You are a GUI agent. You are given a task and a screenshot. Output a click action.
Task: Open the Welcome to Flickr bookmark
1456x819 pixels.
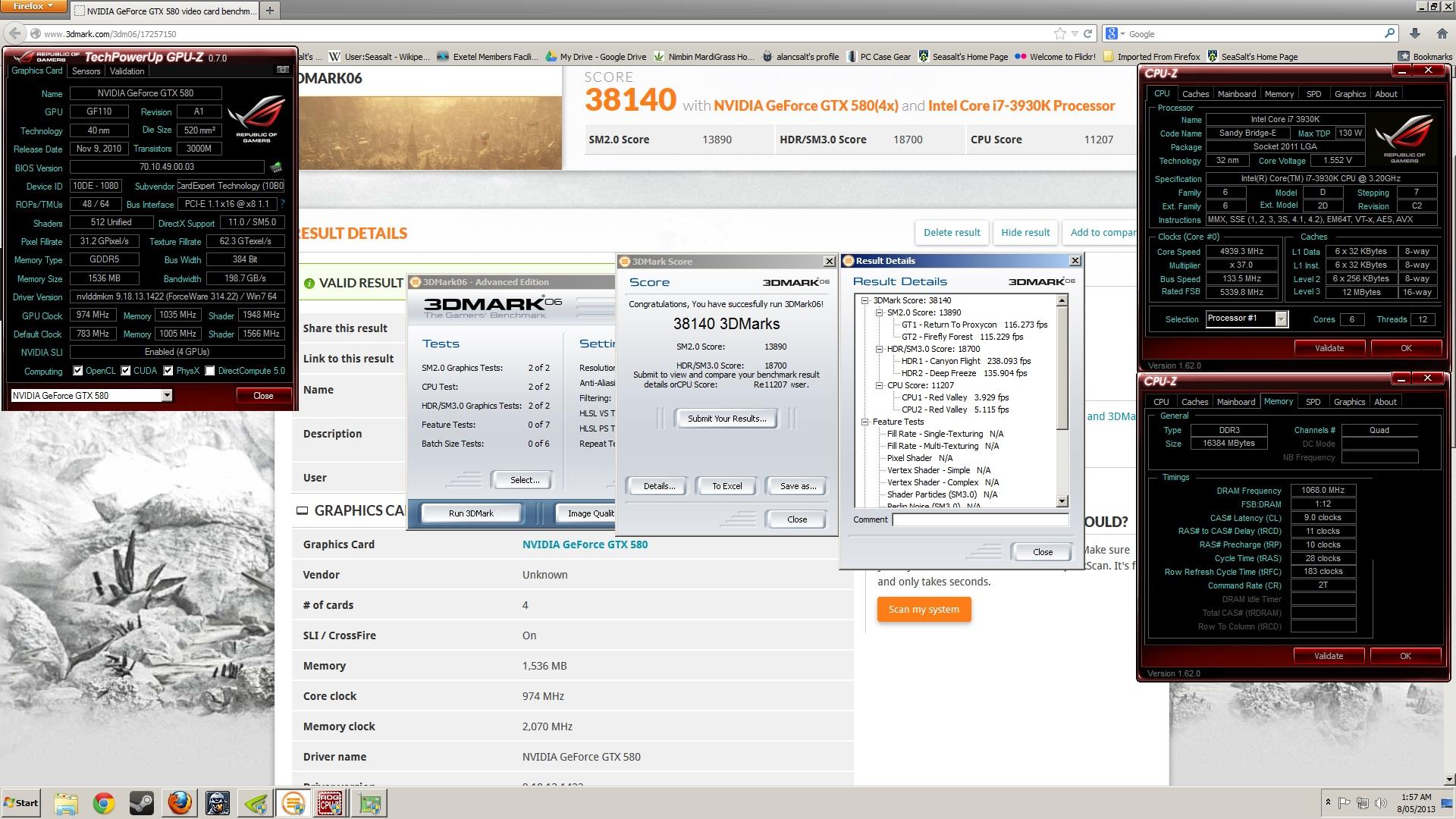coord(1055,56)
